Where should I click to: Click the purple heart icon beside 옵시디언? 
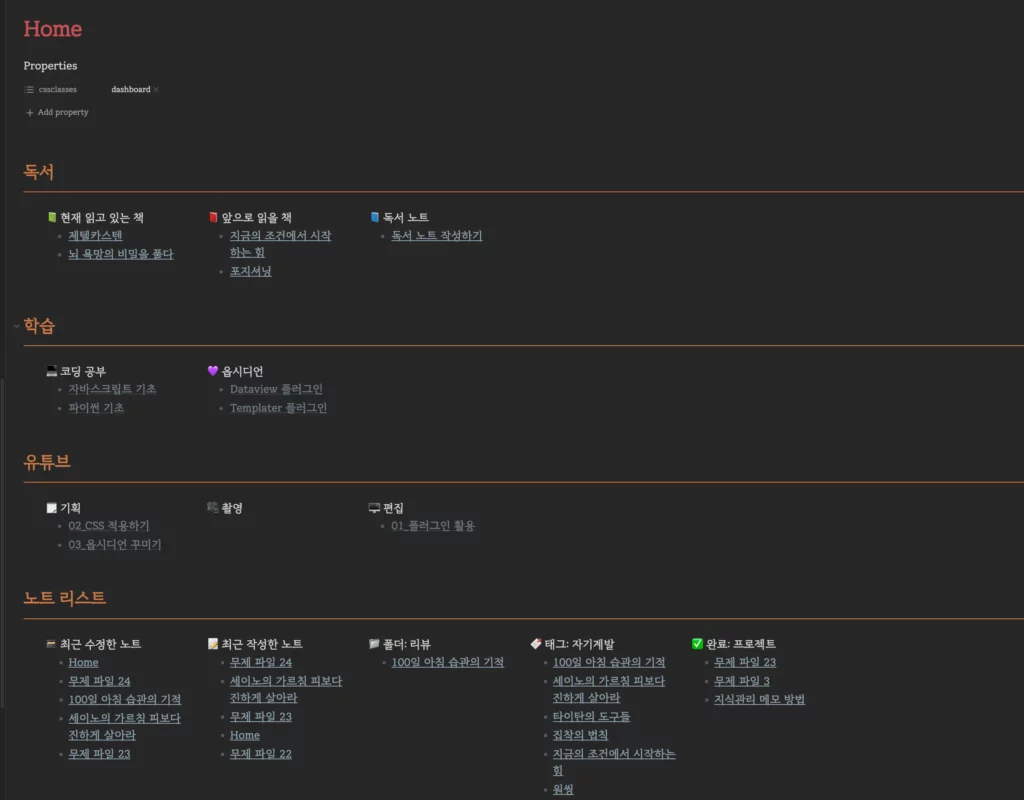tap(213, 371)
